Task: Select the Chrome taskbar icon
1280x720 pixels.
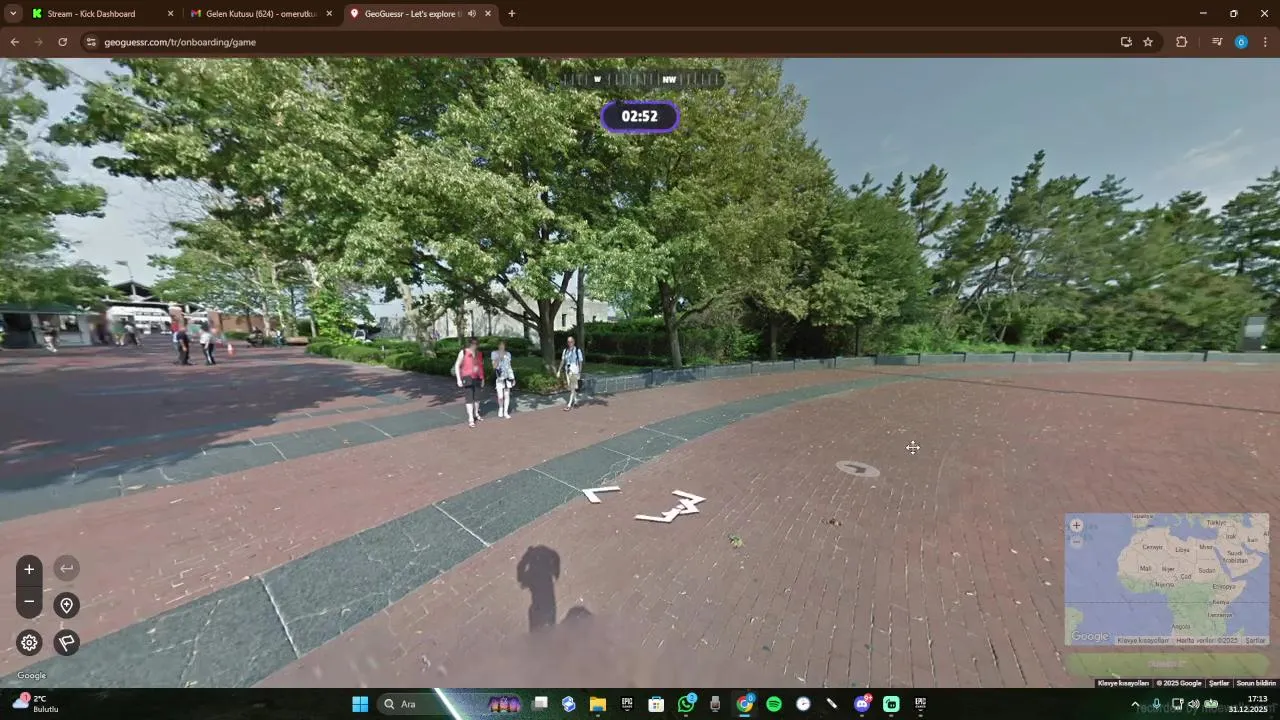Action: coord(745,704)
